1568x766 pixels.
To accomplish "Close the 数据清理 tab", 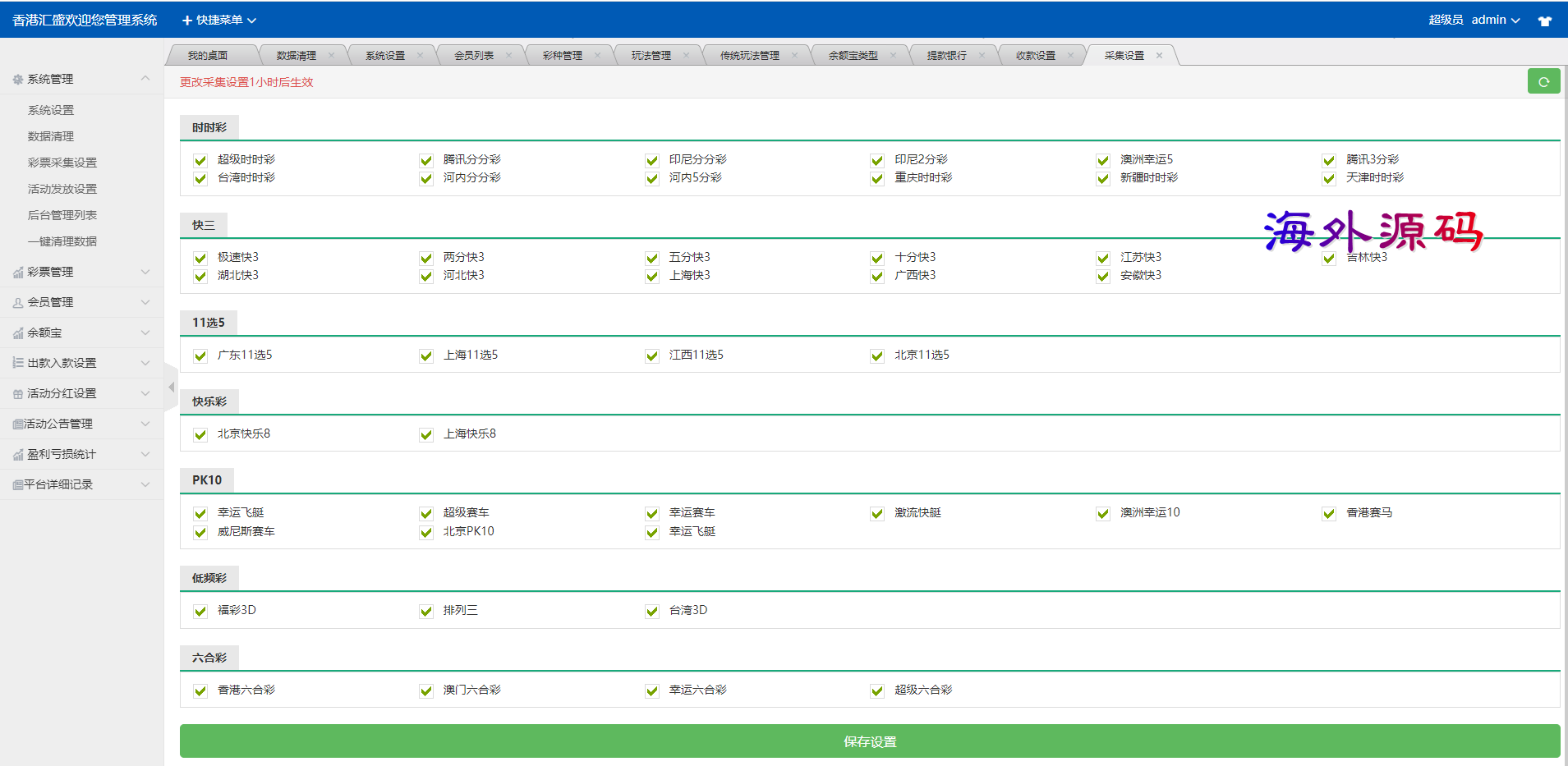I will 331,56.
